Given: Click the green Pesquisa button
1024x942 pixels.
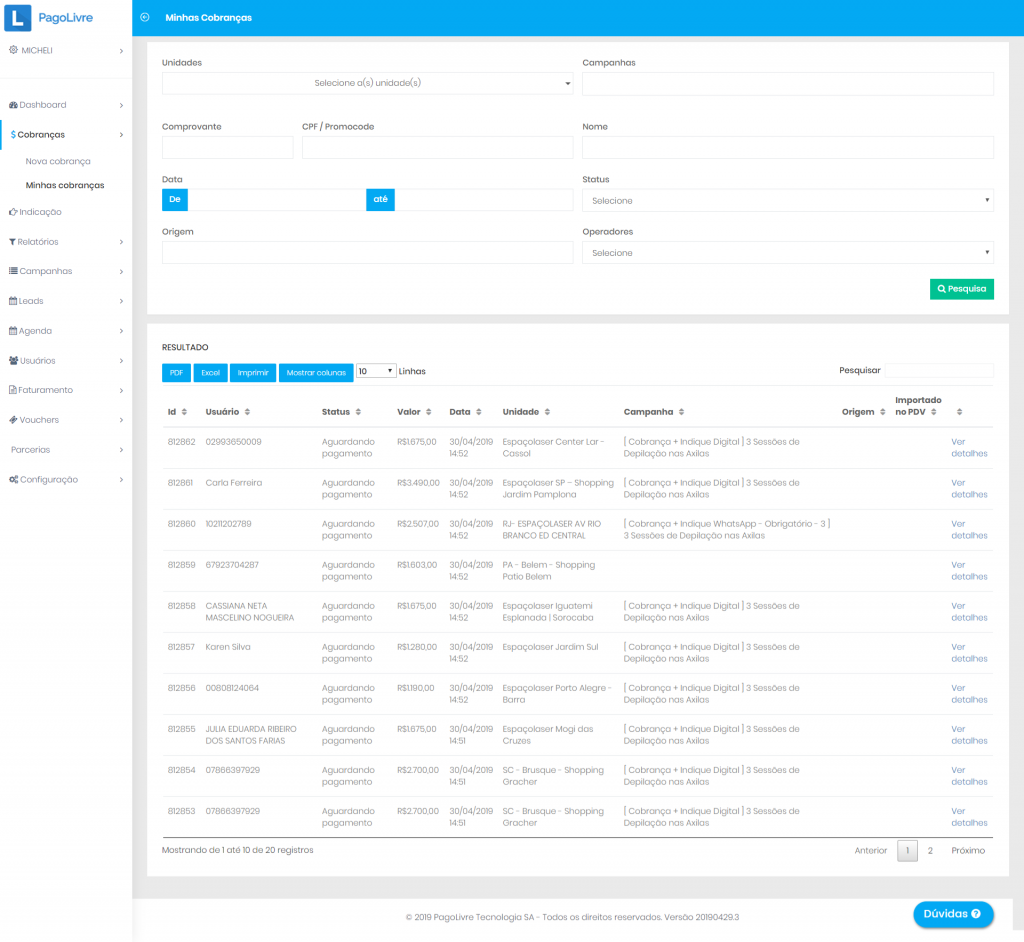Looking at the screenshot, I should (961, 289).
